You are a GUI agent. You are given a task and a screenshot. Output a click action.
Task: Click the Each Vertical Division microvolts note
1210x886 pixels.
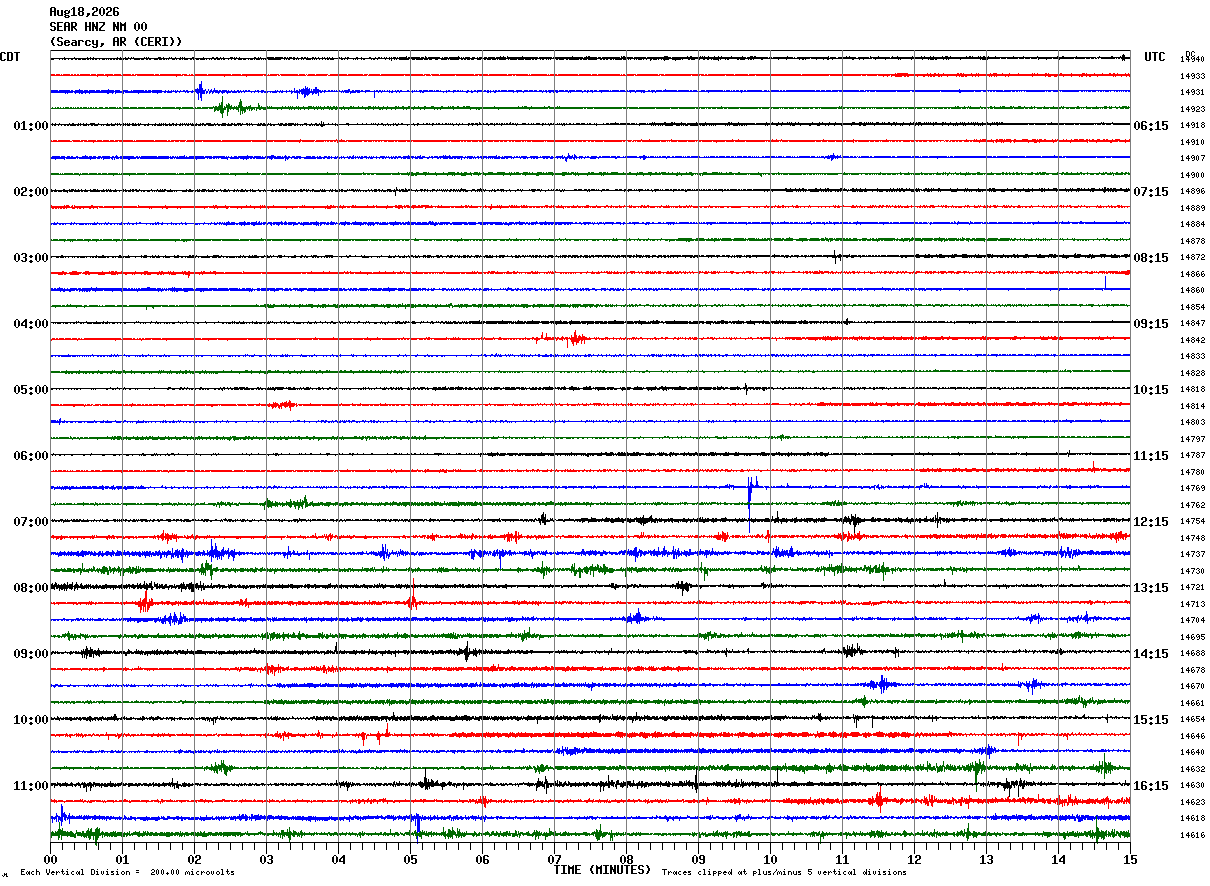coord(127,873)
